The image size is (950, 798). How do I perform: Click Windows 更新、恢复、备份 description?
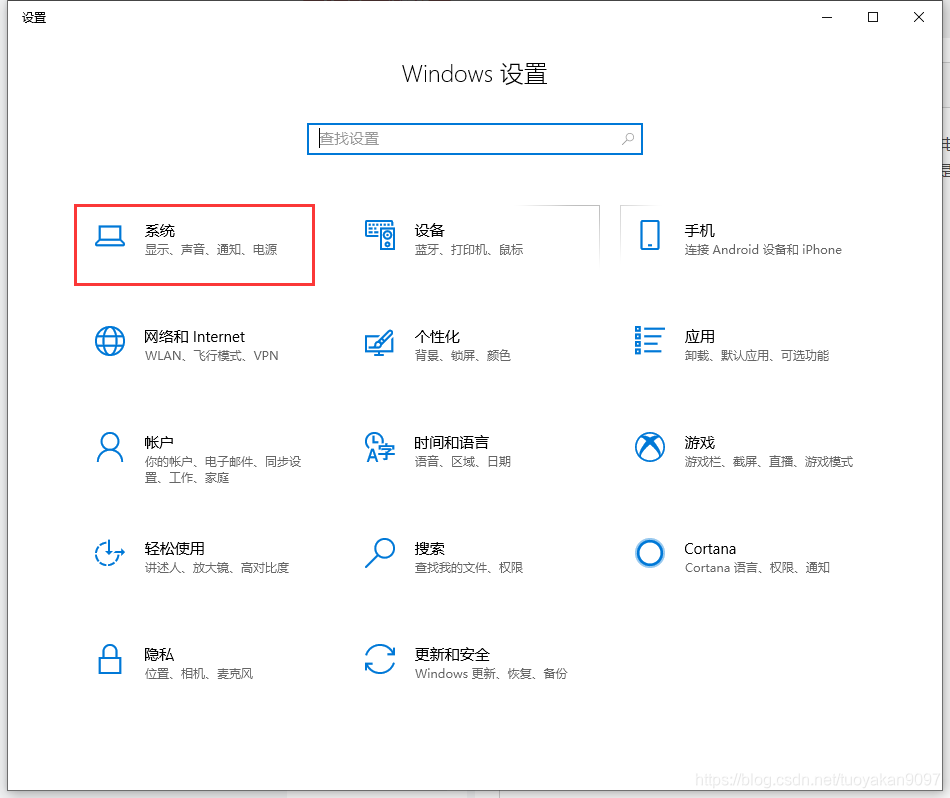point(491,674)
